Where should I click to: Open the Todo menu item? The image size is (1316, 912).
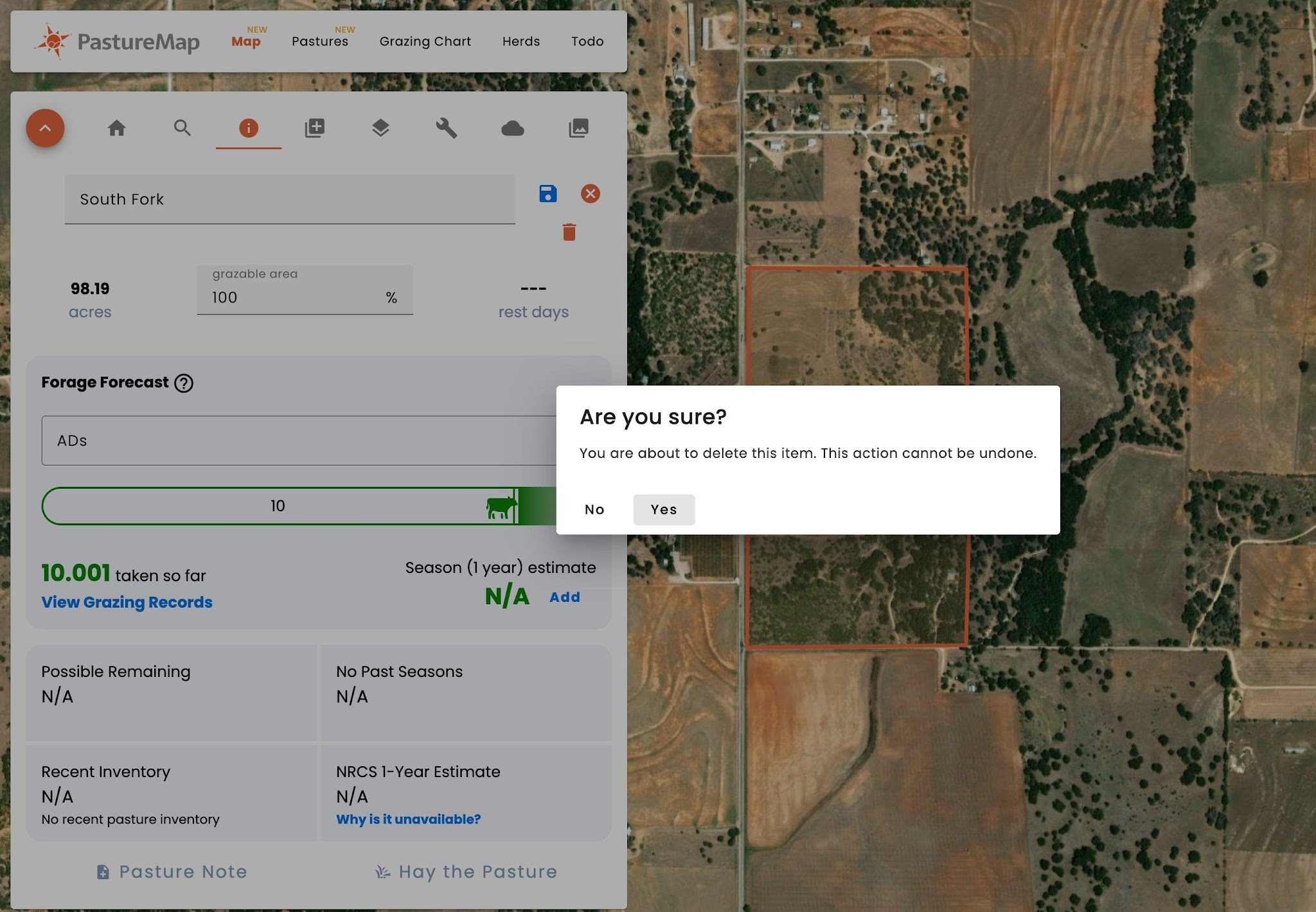pyautogui.click(x=587, y=41)
